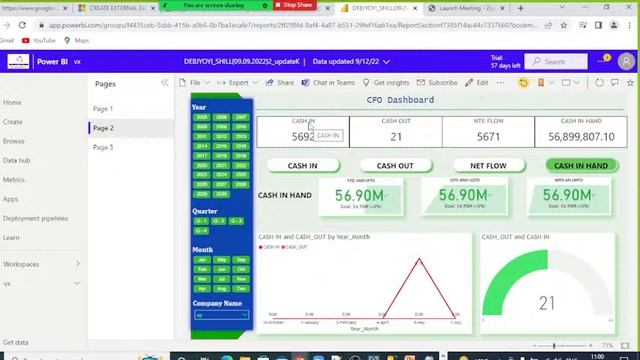Open the notifications icon in Power BI header
This screenshot has height=360, width=640.
pos(603,60)
